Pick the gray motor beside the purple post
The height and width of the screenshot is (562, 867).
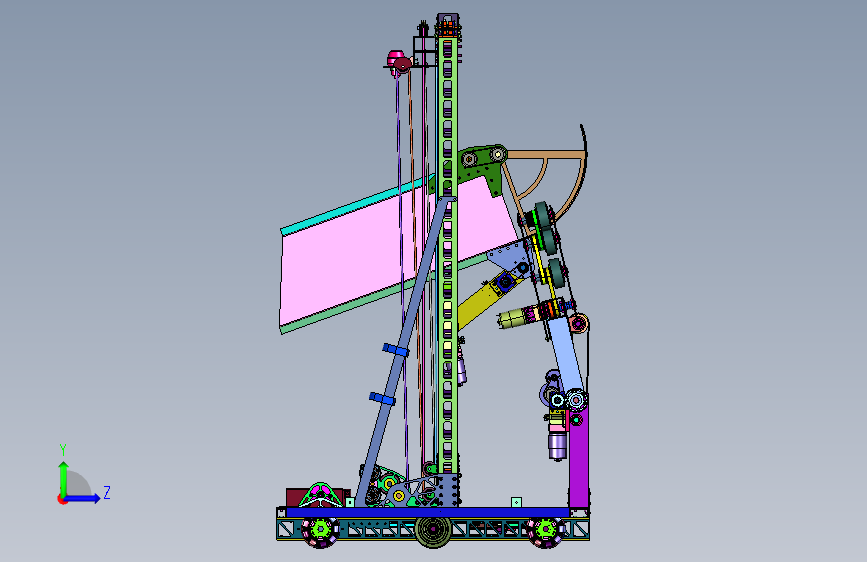[557, 446]
